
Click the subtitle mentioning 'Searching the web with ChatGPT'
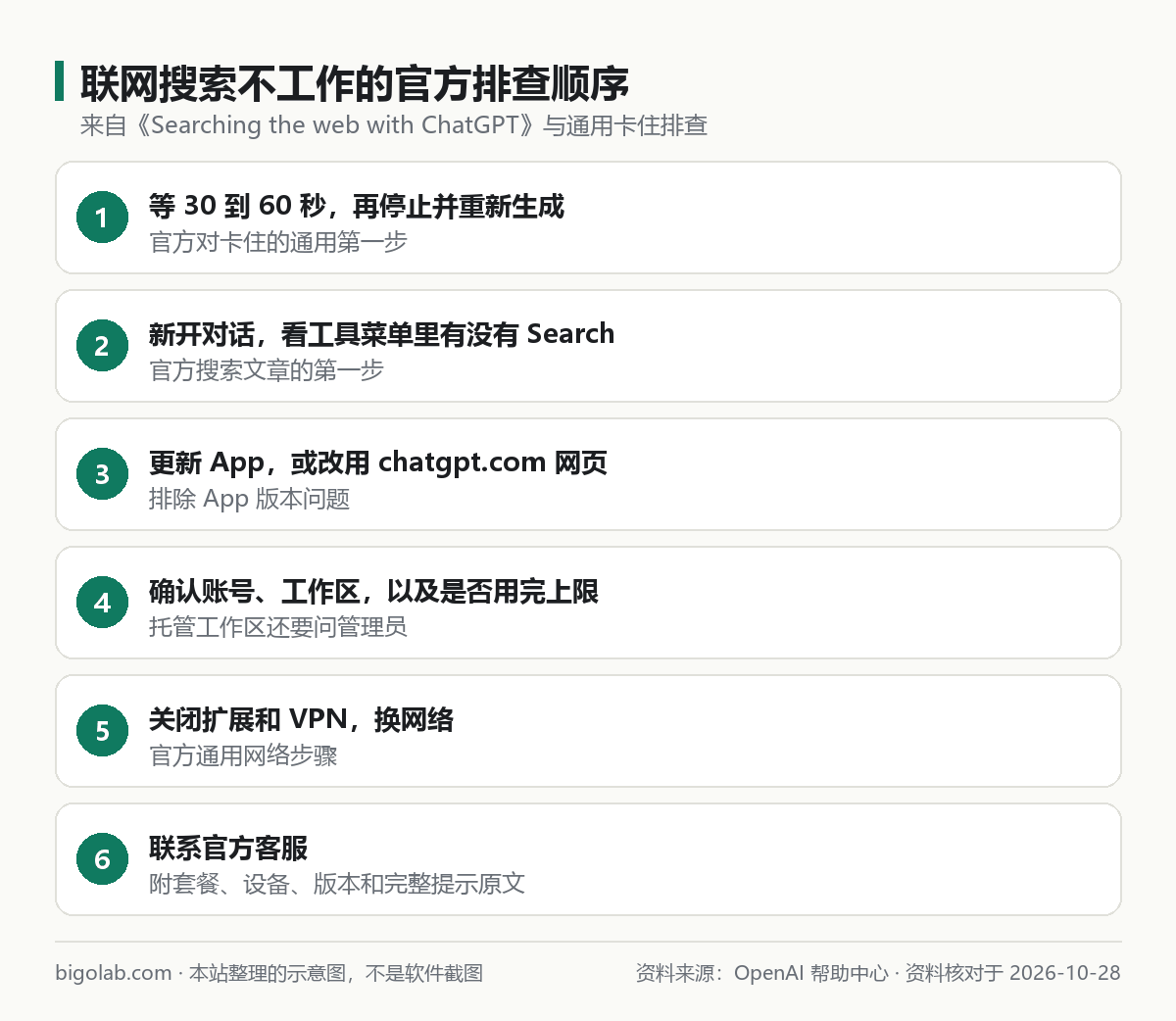(394, 125)
